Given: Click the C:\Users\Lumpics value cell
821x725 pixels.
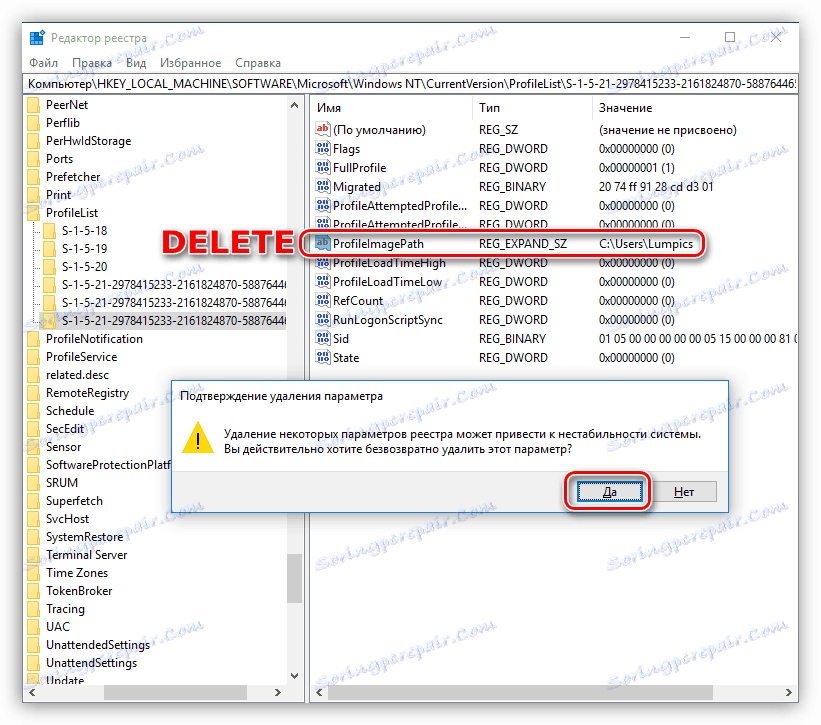Looking at the screenshot, I should coord(646,243).
